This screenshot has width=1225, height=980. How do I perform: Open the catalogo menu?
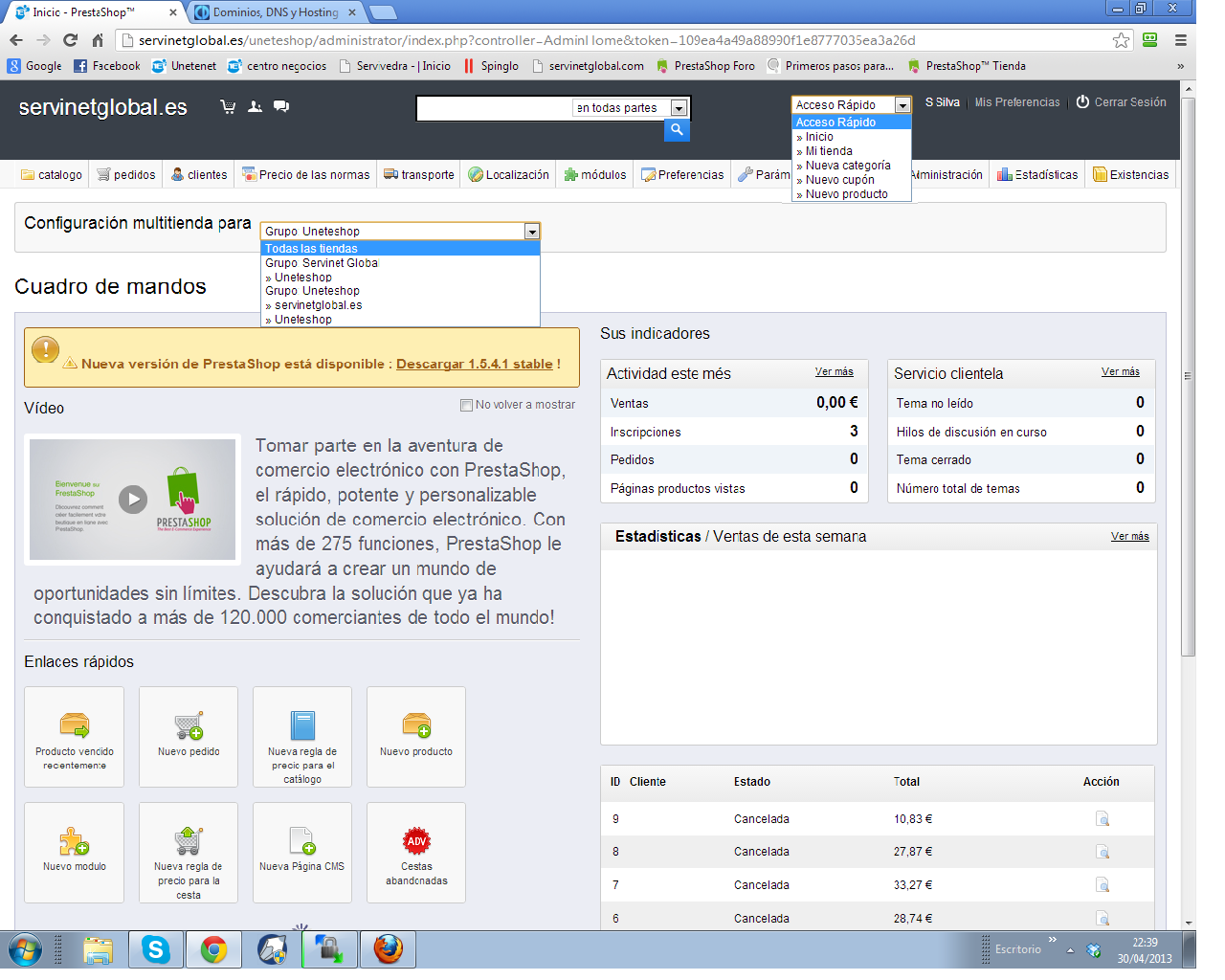click(x=52, y=174)
